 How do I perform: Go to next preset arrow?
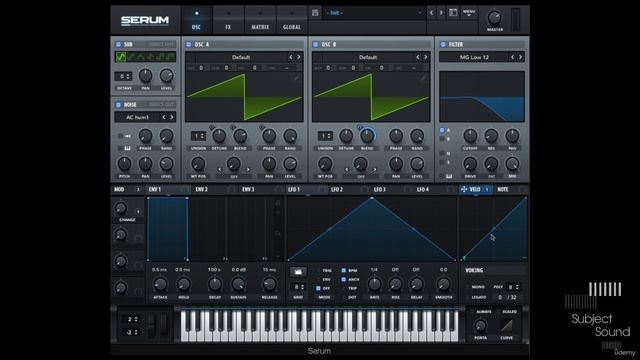441,13
